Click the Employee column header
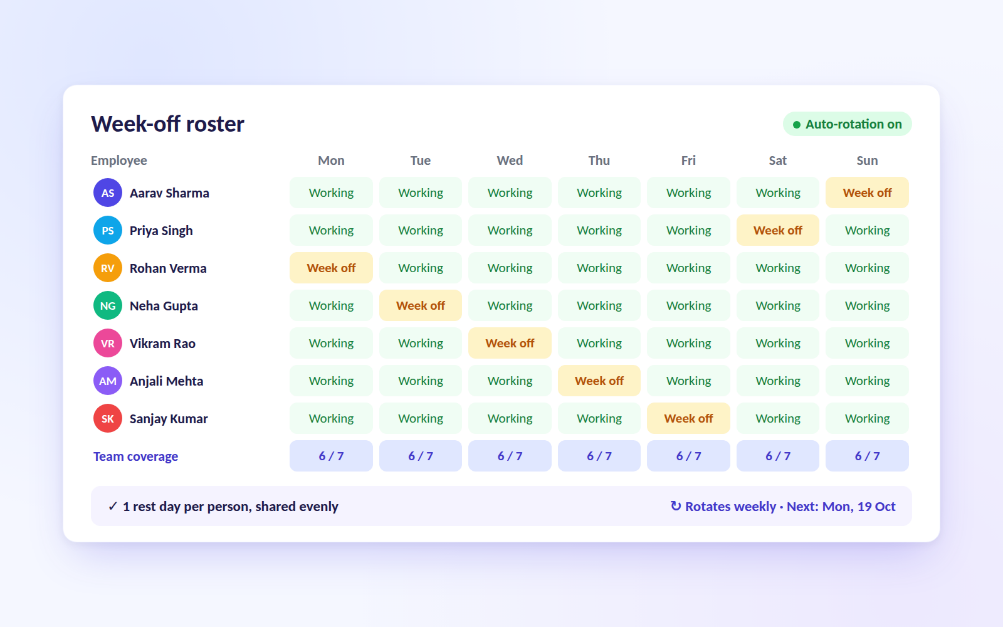Image resolution: width=1003 pixels, height=627 pixels. (x=119, y=161)
